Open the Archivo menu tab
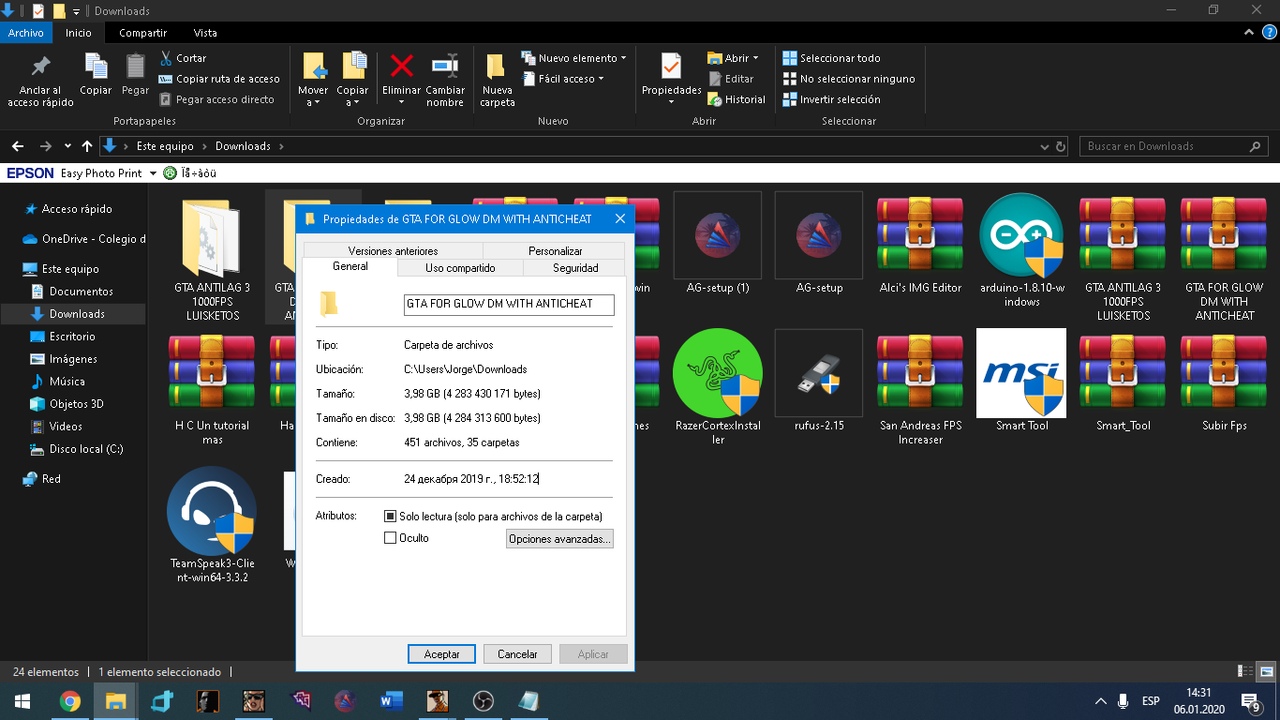The image size is (1280, 720). (26, 33)
